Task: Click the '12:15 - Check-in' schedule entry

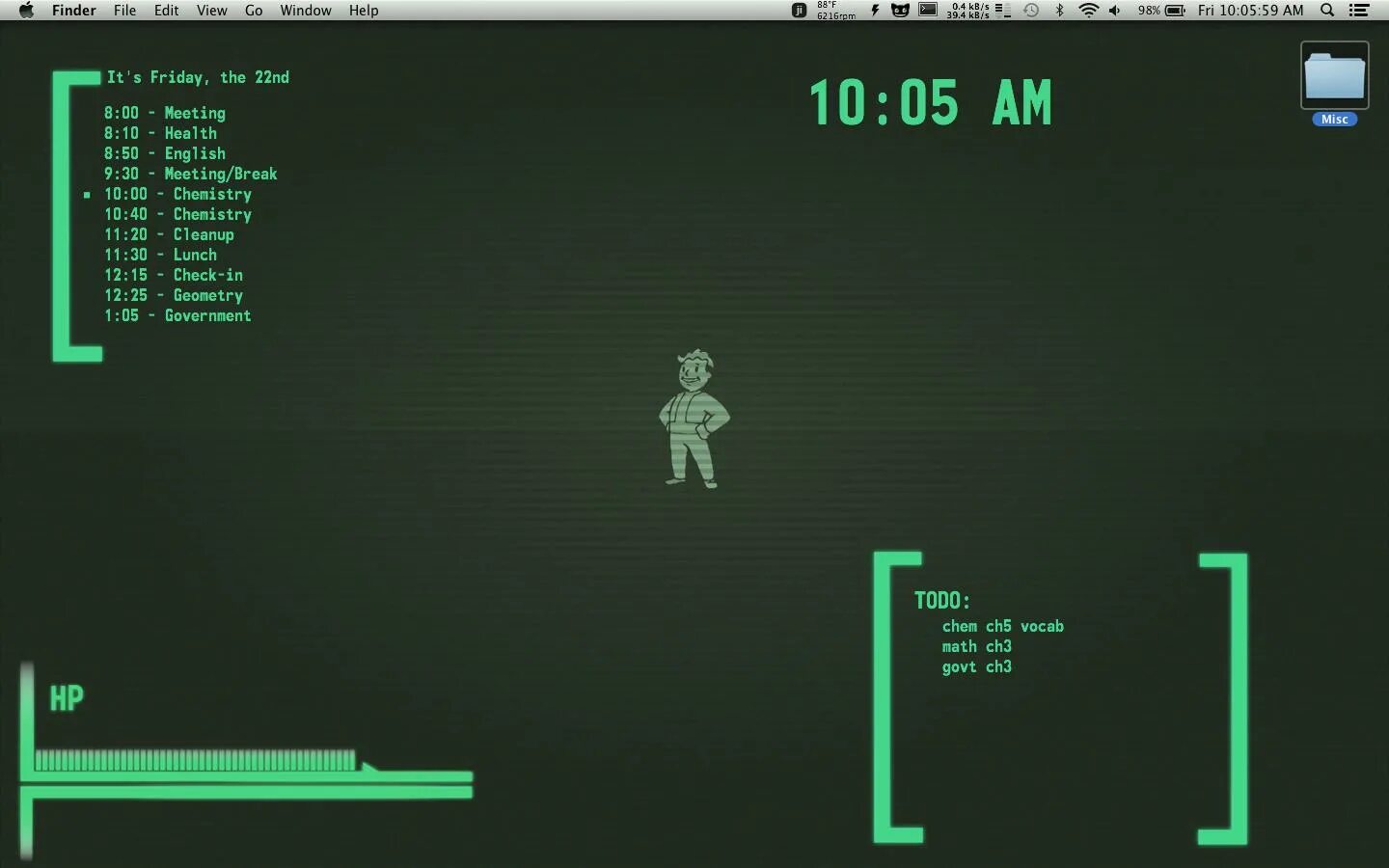Action: pos(174,275)
